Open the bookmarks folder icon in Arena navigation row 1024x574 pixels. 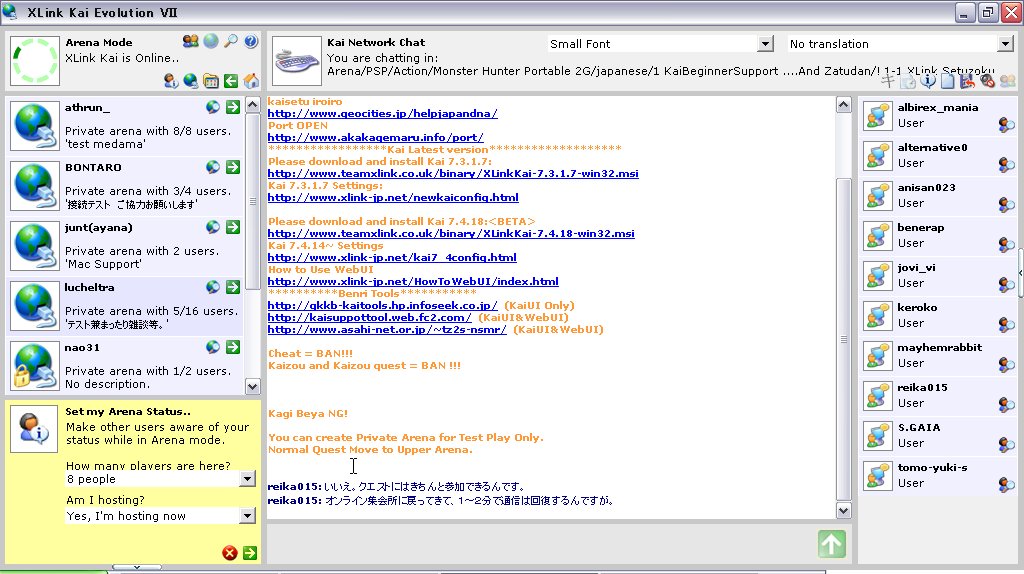211,81
